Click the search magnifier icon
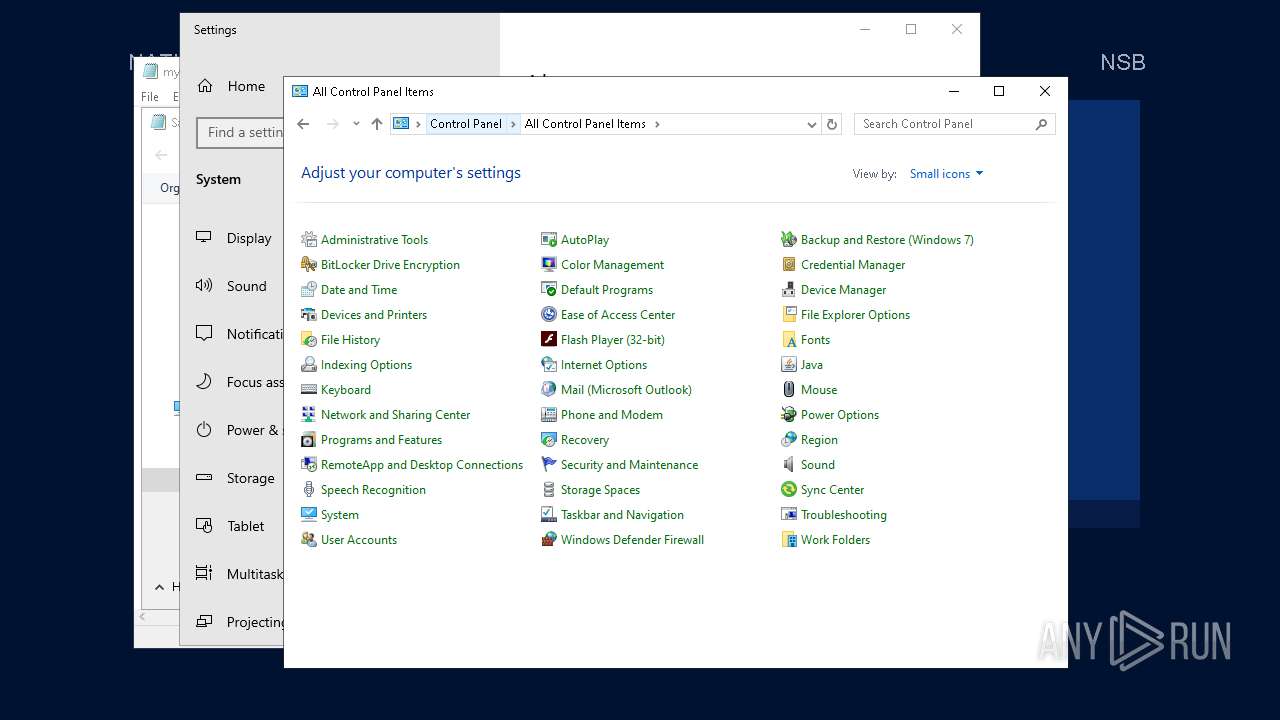Viewport: 1280px width, 720px height. (1041, 124)
